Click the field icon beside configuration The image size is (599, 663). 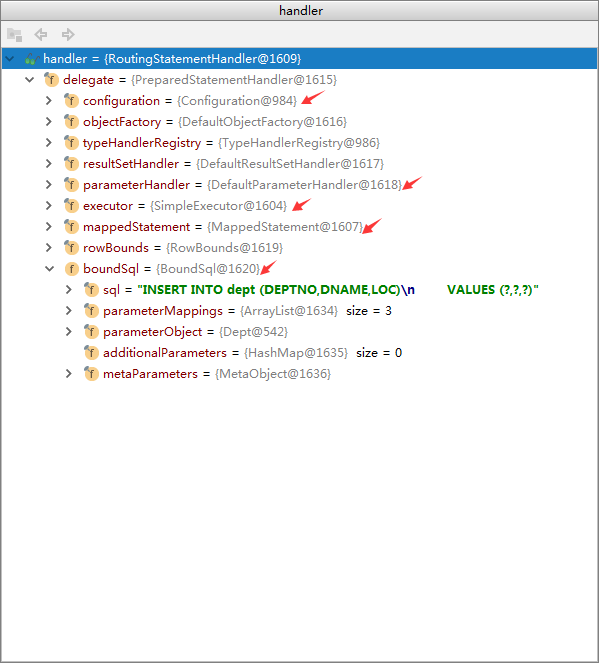[x=71, y=101]
